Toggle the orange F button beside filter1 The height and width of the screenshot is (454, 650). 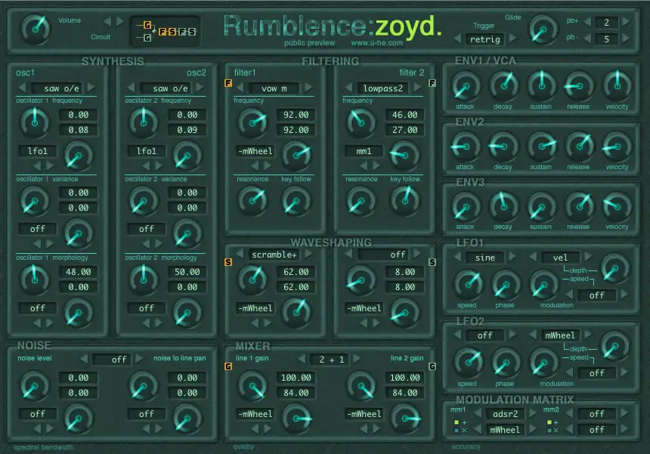click(228, 87)
